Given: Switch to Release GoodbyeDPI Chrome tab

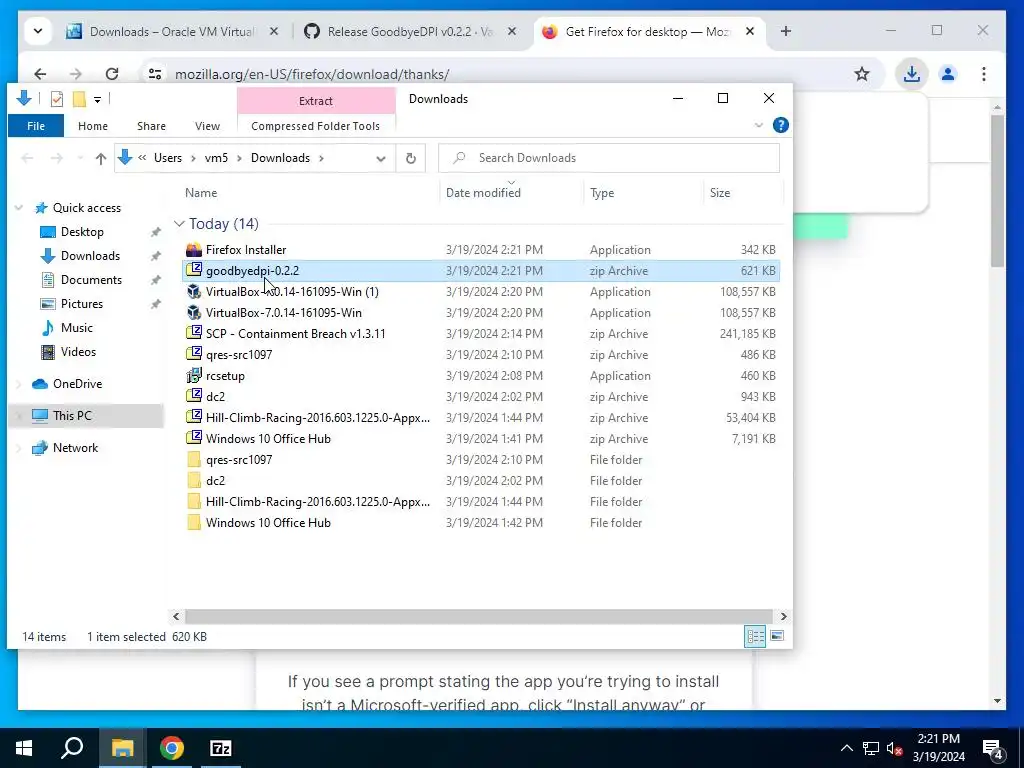Looking at the screenshot, I should (409, 31).
